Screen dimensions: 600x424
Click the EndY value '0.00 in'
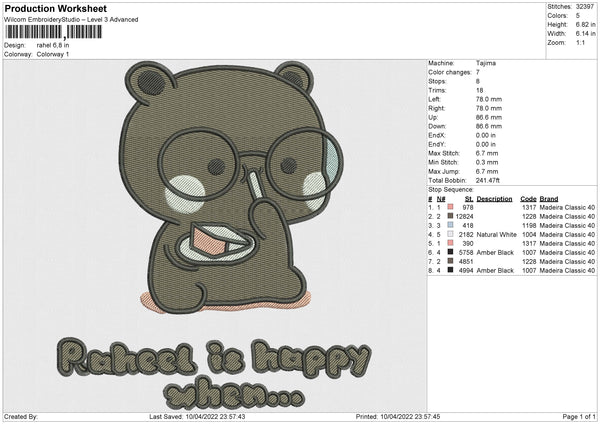point(486,144)
